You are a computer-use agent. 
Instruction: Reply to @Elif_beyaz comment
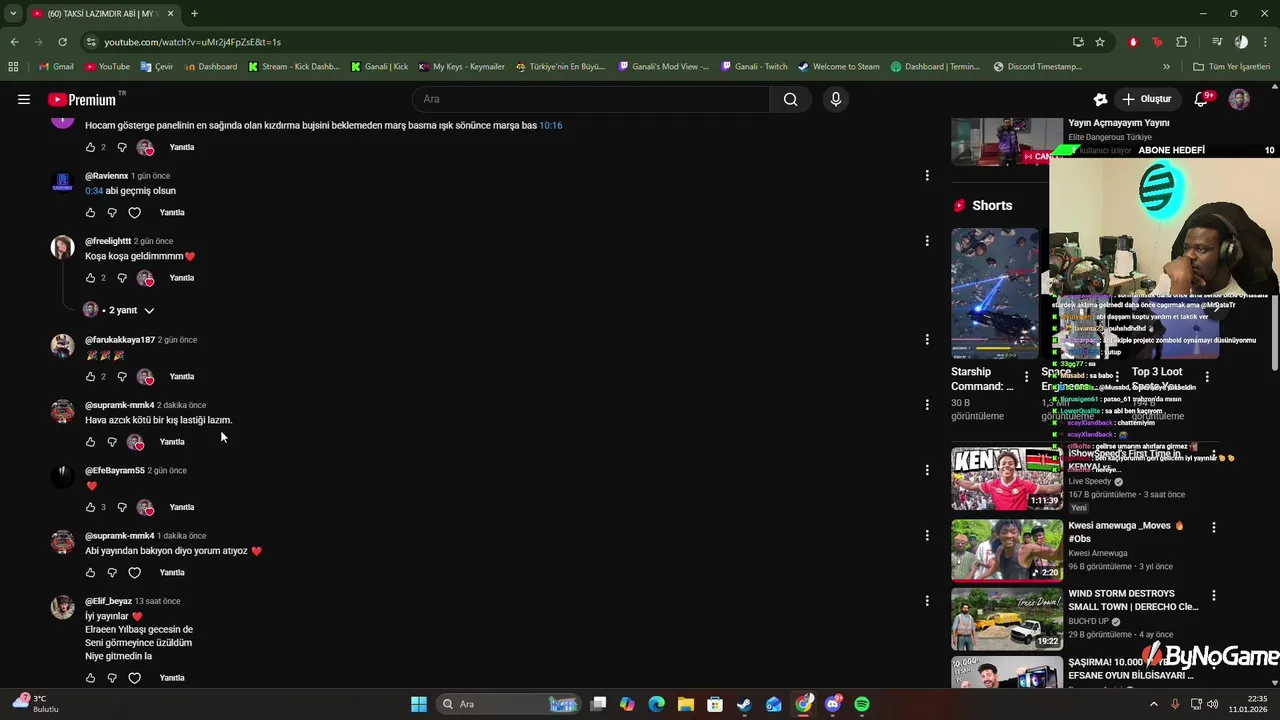pos(172,678)
